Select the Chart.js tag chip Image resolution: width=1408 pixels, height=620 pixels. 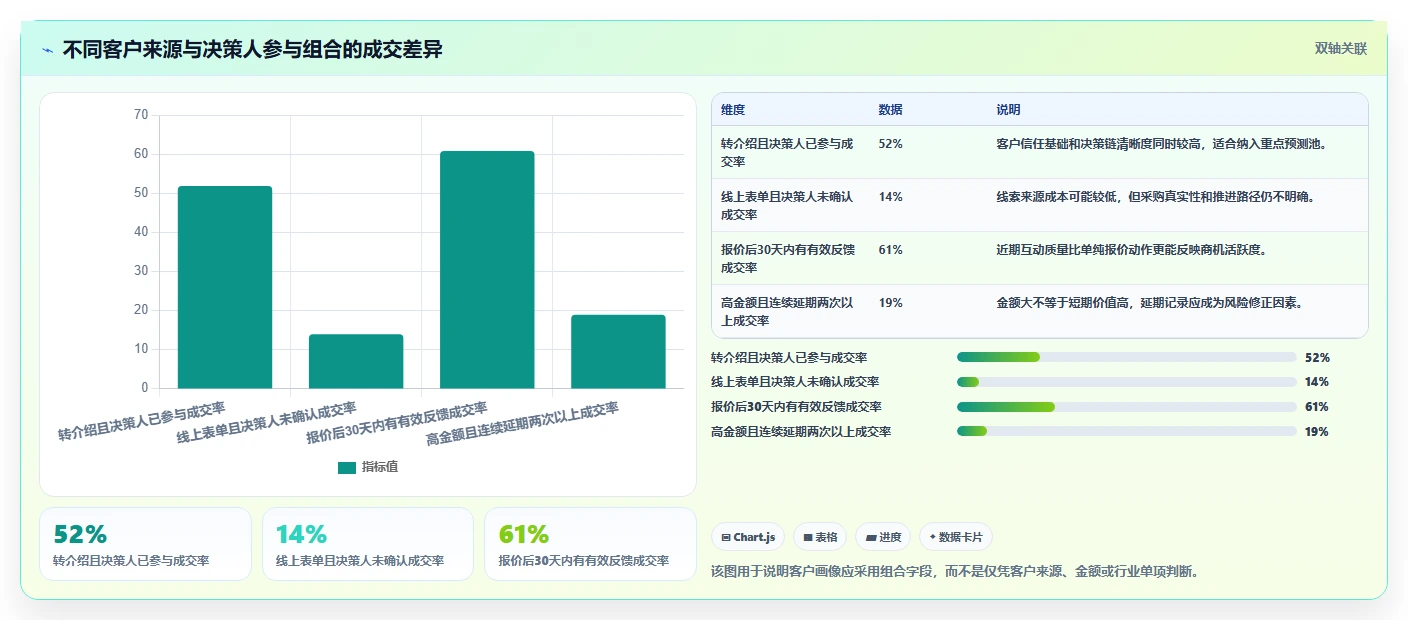click(748, 537)
